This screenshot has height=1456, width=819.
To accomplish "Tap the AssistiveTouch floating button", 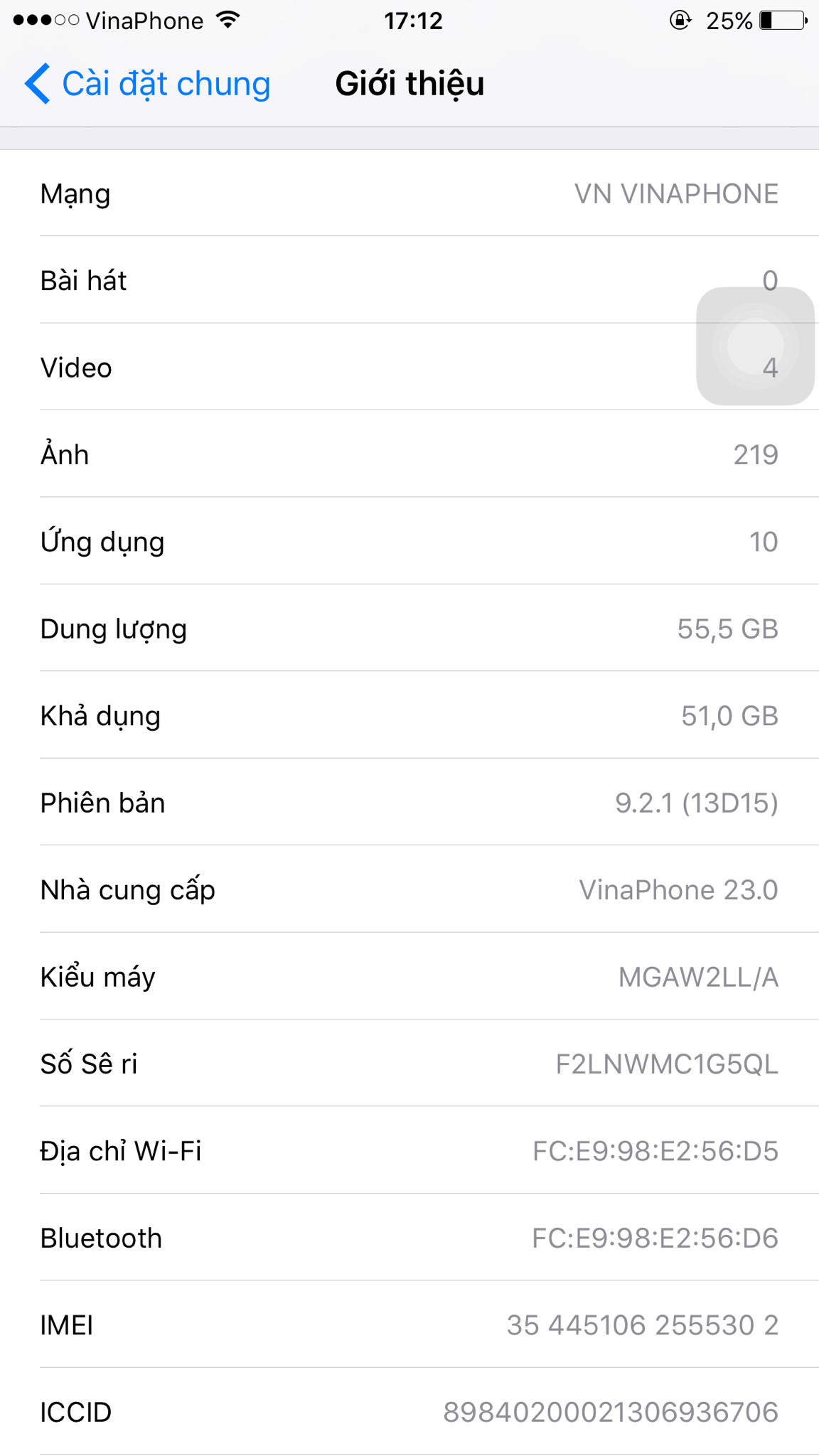I will pos(754,346).
